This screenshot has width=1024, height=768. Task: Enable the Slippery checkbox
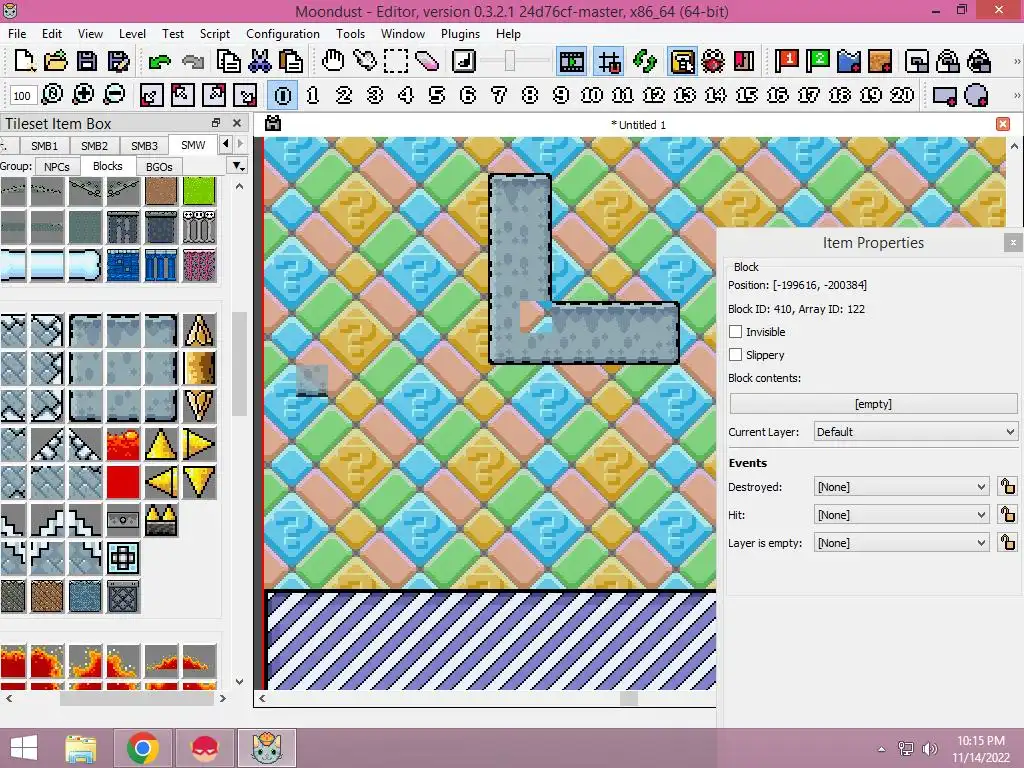click(x=735, y=355)
